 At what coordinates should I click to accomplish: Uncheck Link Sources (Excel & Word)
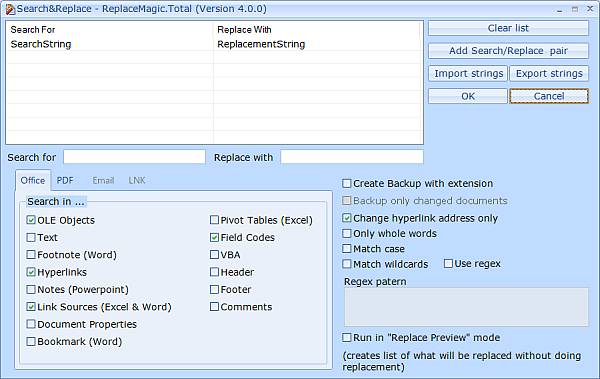point(31,307)
